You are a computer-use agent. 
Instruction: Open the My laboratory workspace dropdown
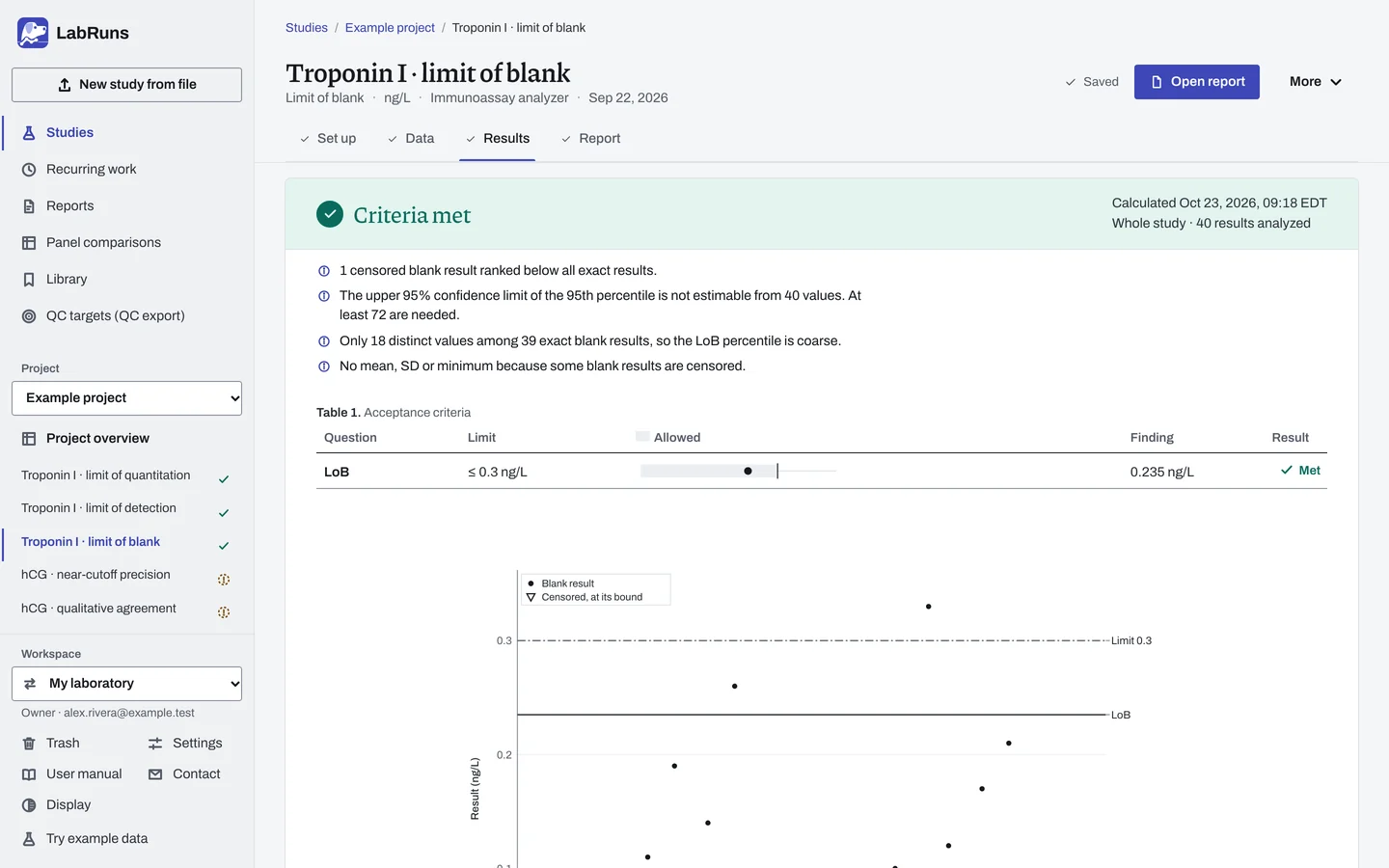pos(126,684)
